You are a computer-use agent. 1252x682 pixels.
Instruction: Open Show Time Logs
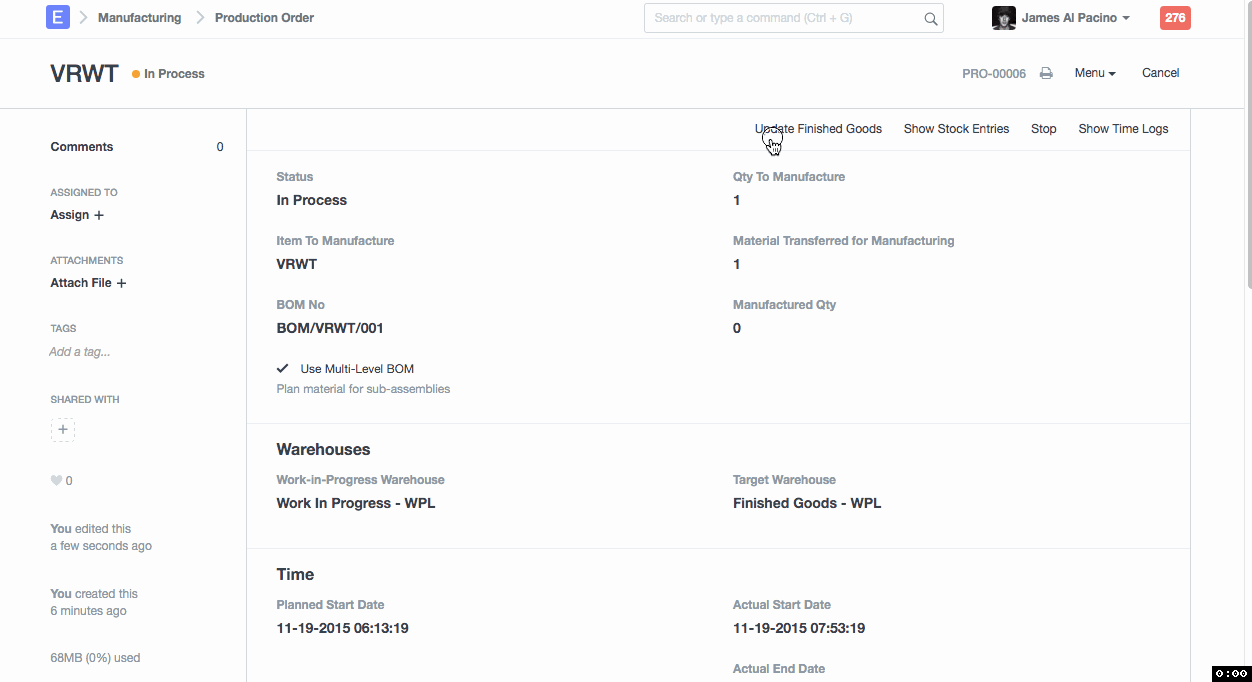point(1123,129)
